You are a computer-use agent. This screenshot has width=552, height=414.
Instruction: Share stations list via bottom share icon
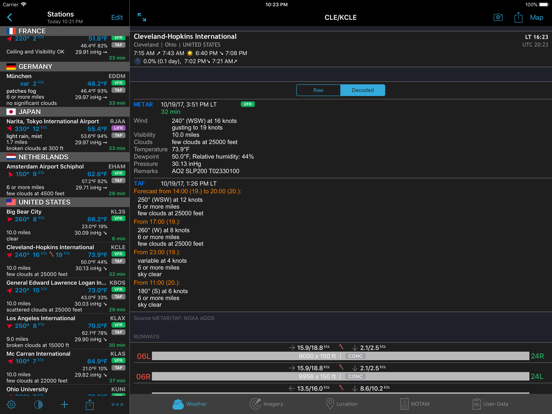[90, 404]
